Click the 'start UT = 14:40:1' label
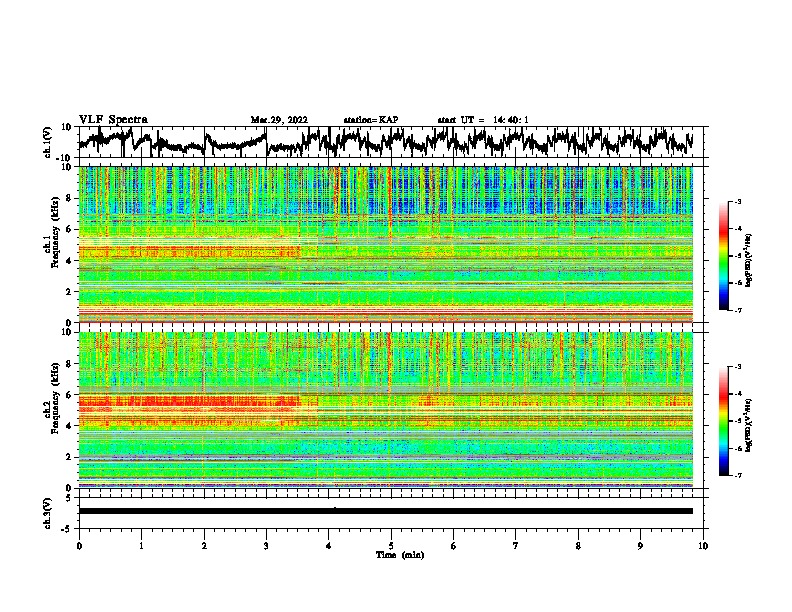The width and height of the screenshot is (792, 612). tap(483, 120)
